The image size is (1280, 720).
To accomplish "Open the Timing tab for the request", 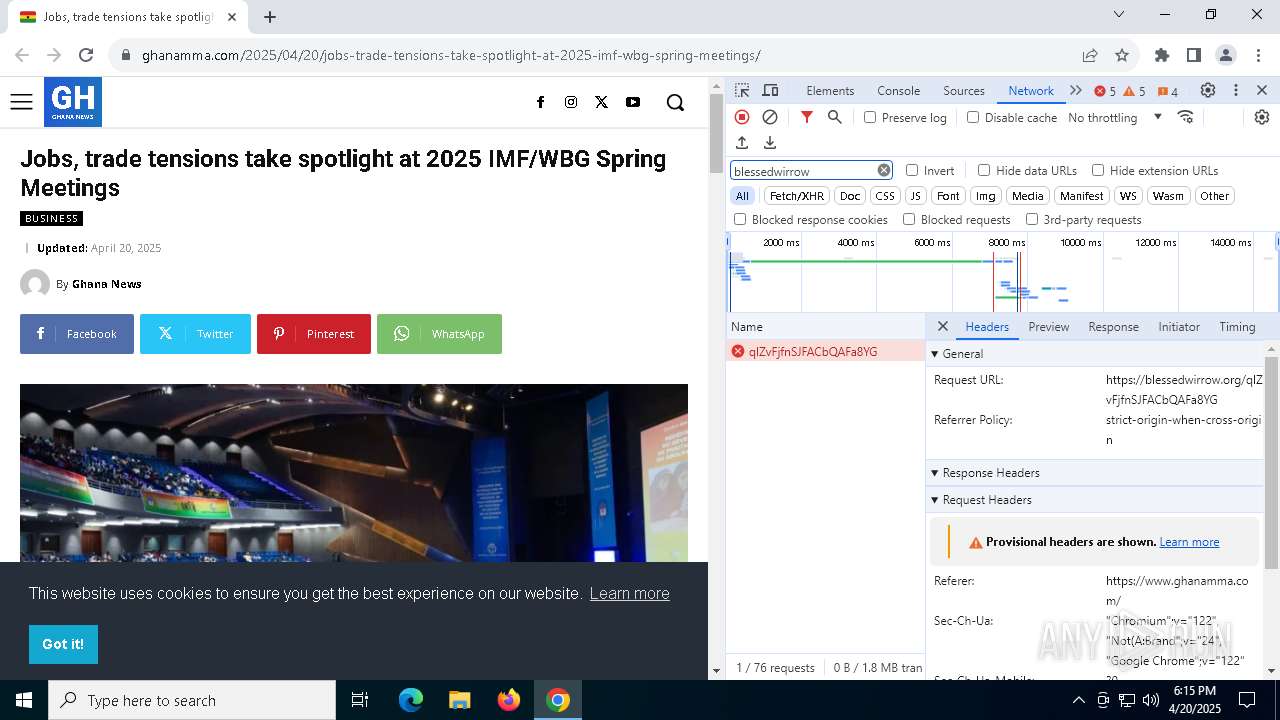I will pos(1237,327).
